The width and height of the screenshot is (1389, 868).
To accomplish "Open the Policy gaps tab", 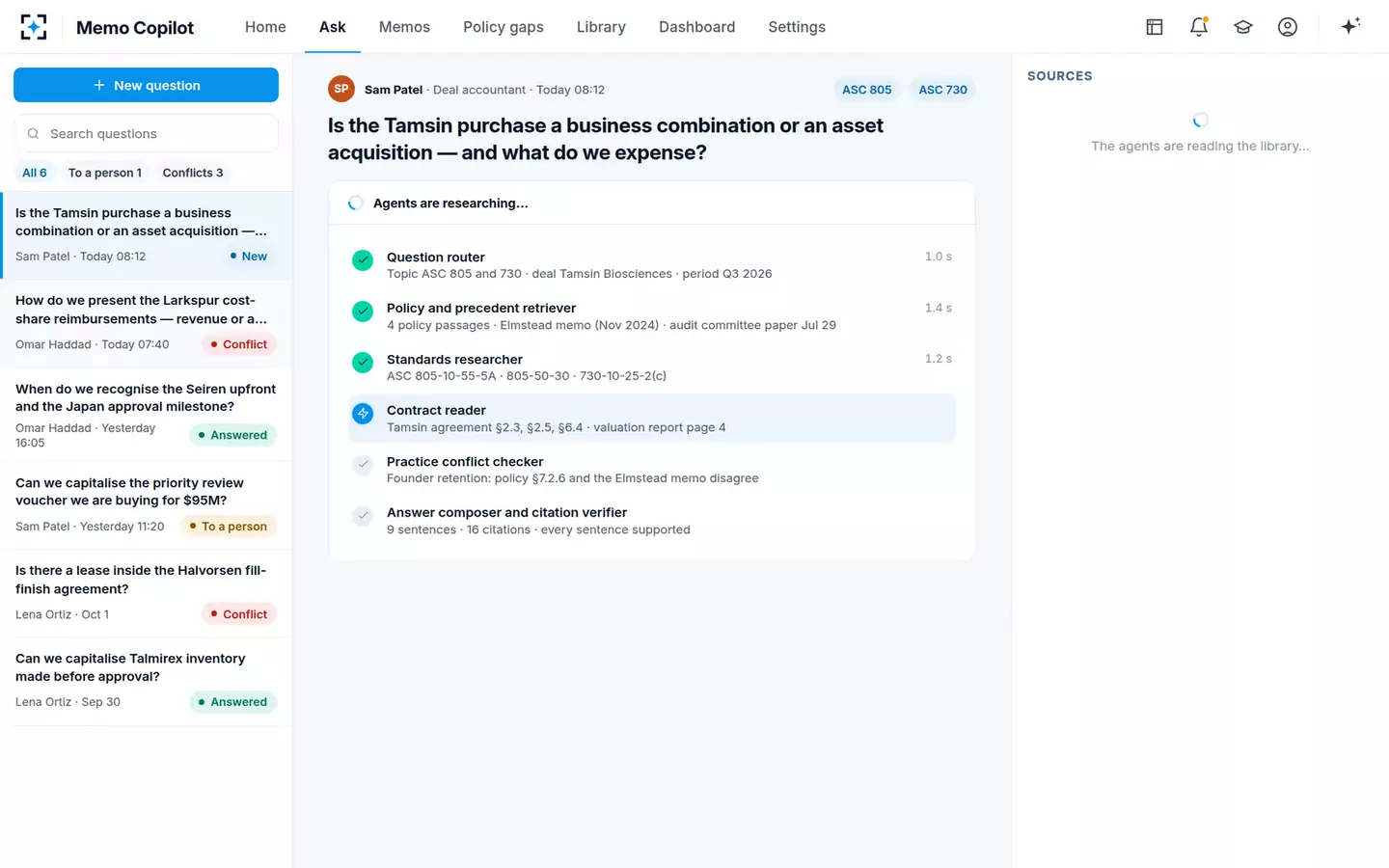I will coord(504,27).
